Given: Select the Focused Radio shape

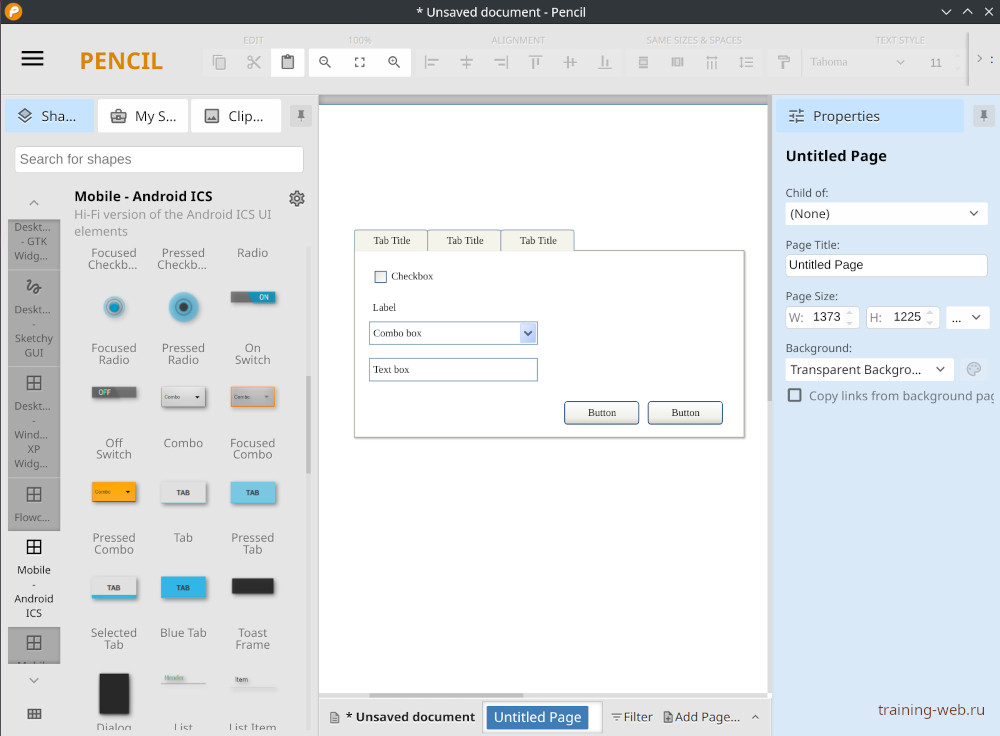Looking at the screenshot, I should point(114,307).
